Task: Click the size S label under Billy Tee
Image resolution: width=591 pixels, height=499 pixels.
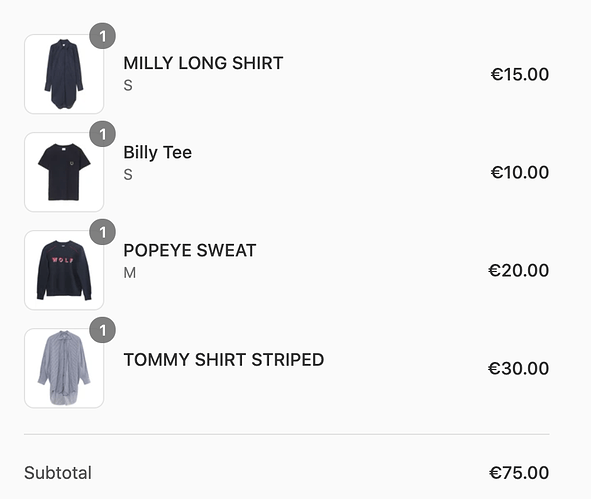Action: pyautogui.click(x=128, y=175)
